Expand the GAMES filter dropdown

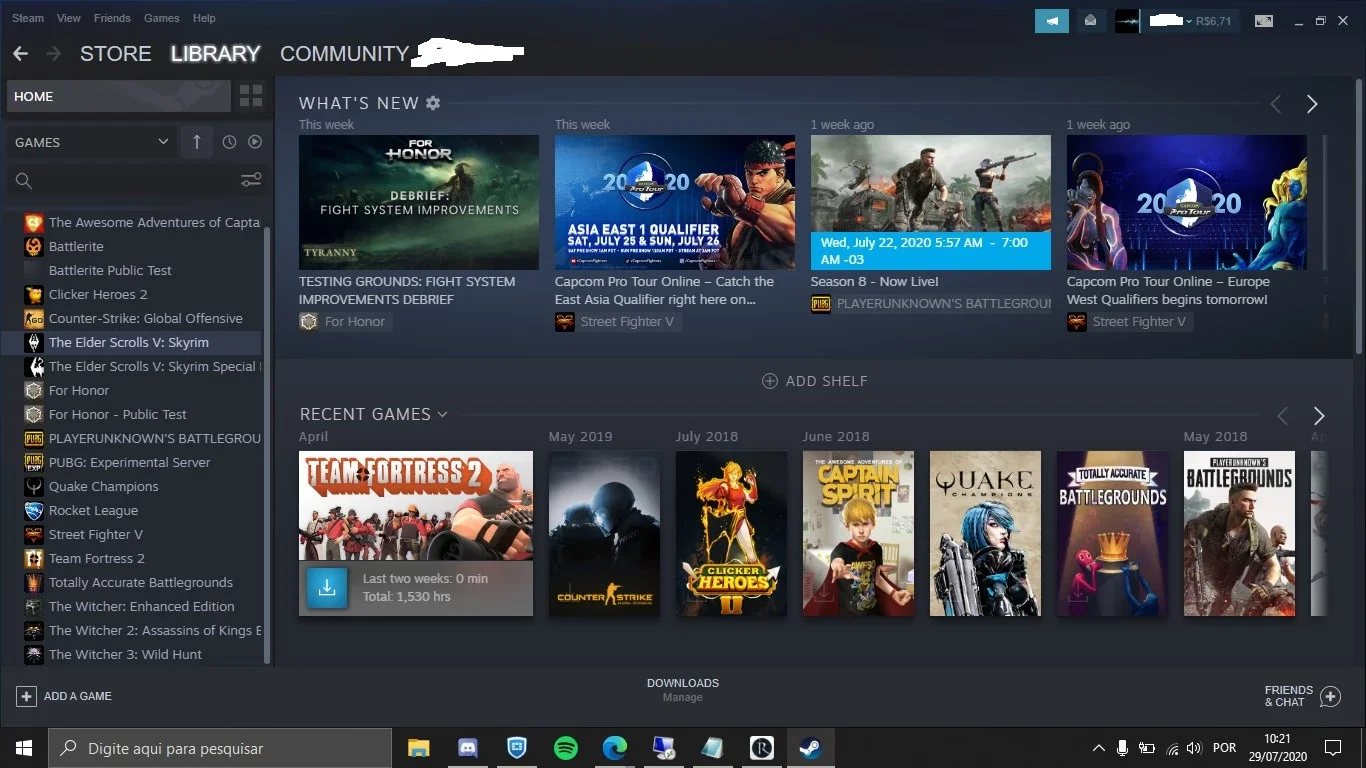pos(92,142)
